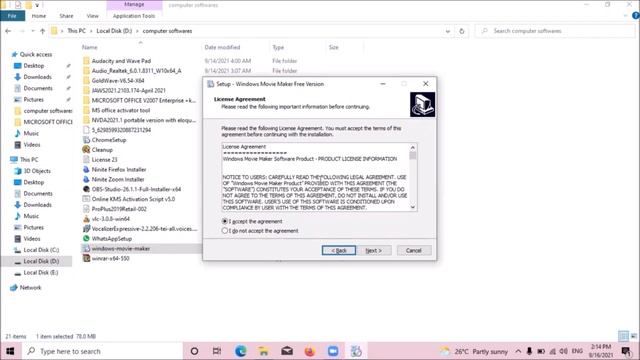
Task: Click license text scrollbar down arrow
Action: [413, 207]
